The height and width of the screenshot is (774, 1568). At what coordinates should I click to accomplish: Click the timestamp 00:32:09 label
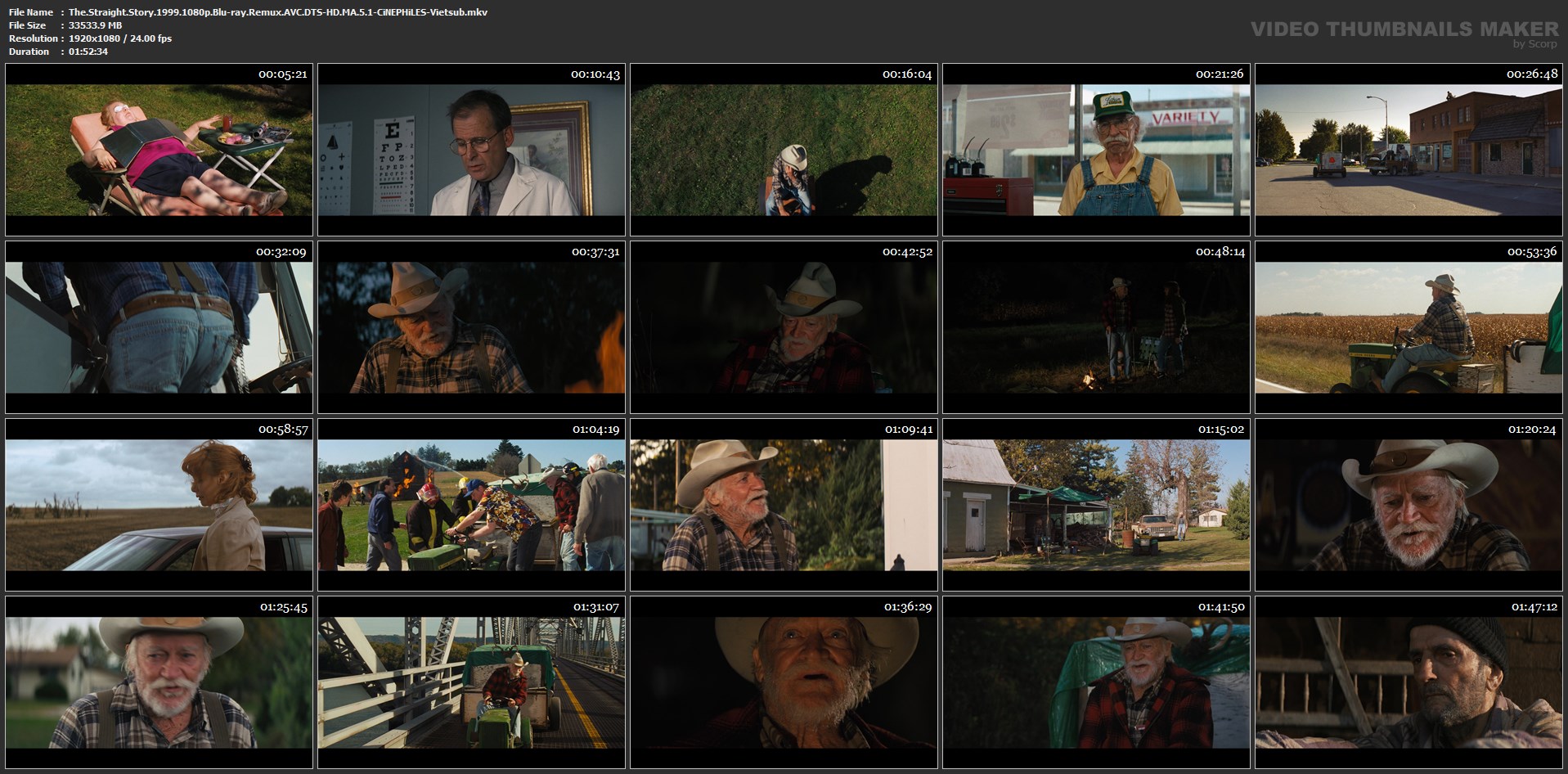(281, 252)
